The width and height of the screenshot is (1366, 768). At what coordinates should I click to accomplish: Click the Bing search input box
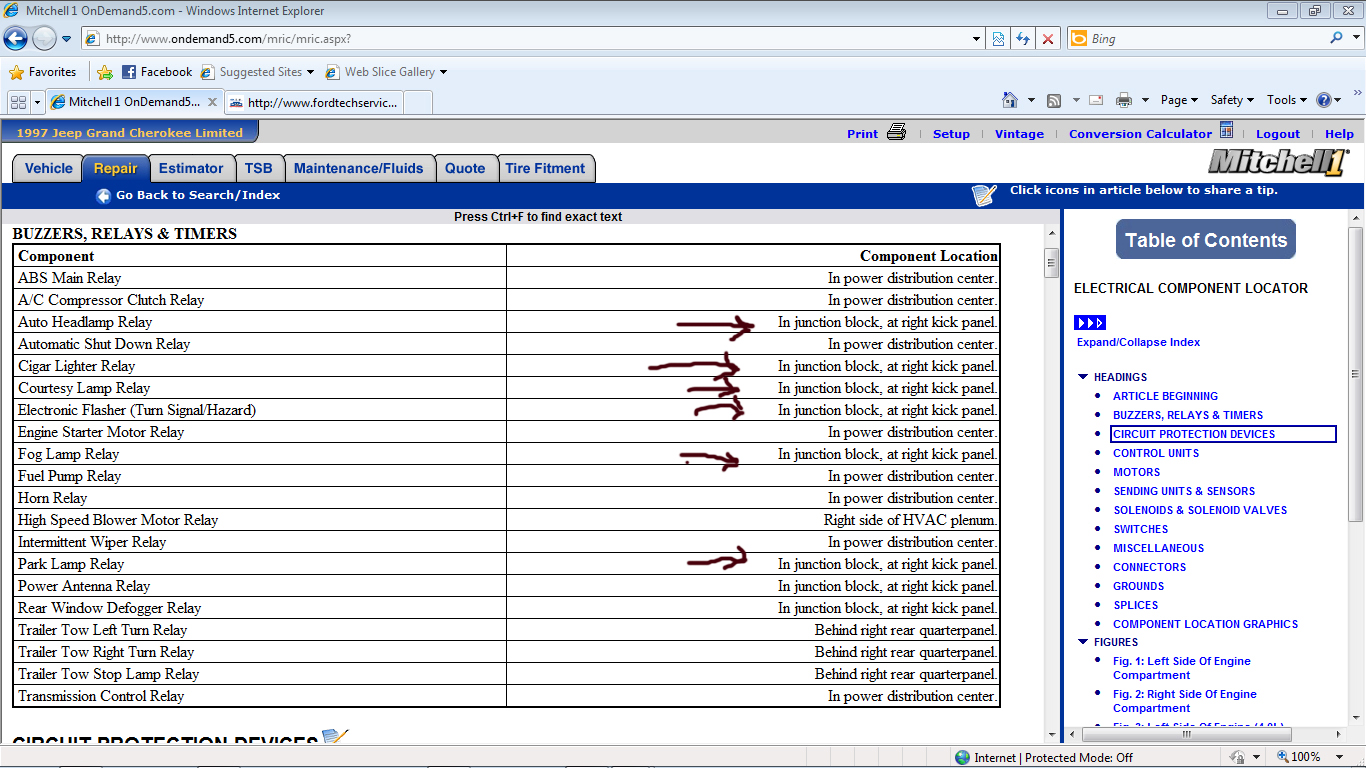[x=1205, y=39]
